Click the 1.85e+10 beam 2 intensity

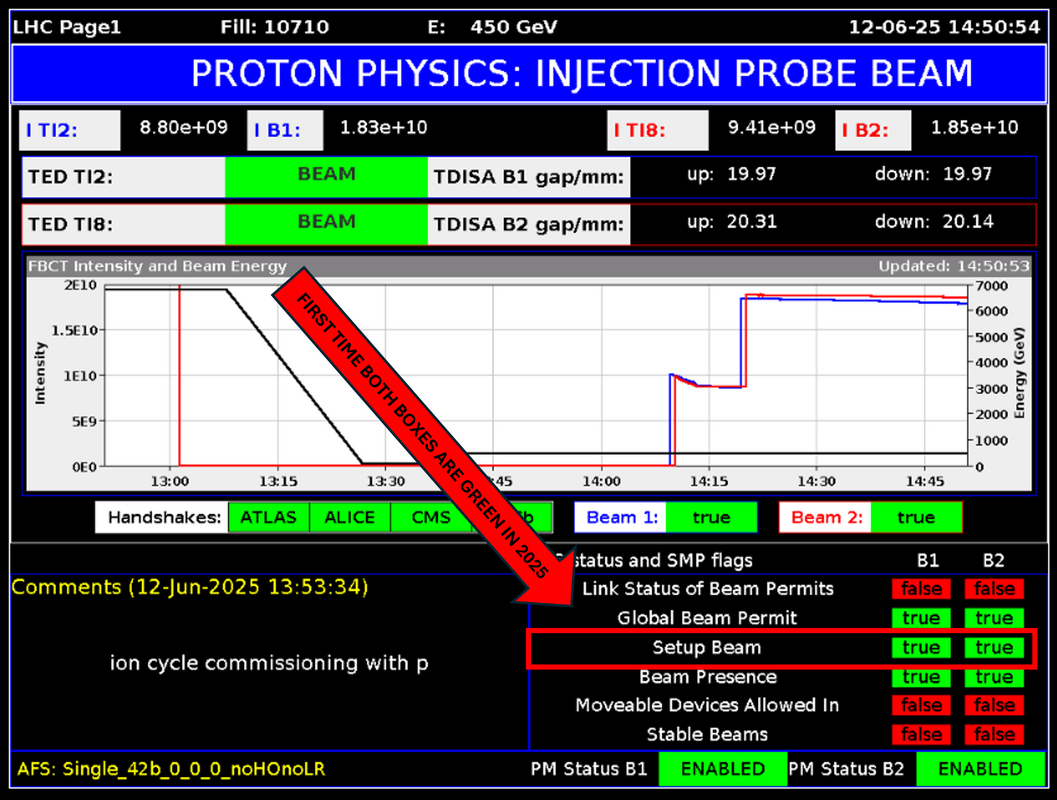(x=975, y=127)
